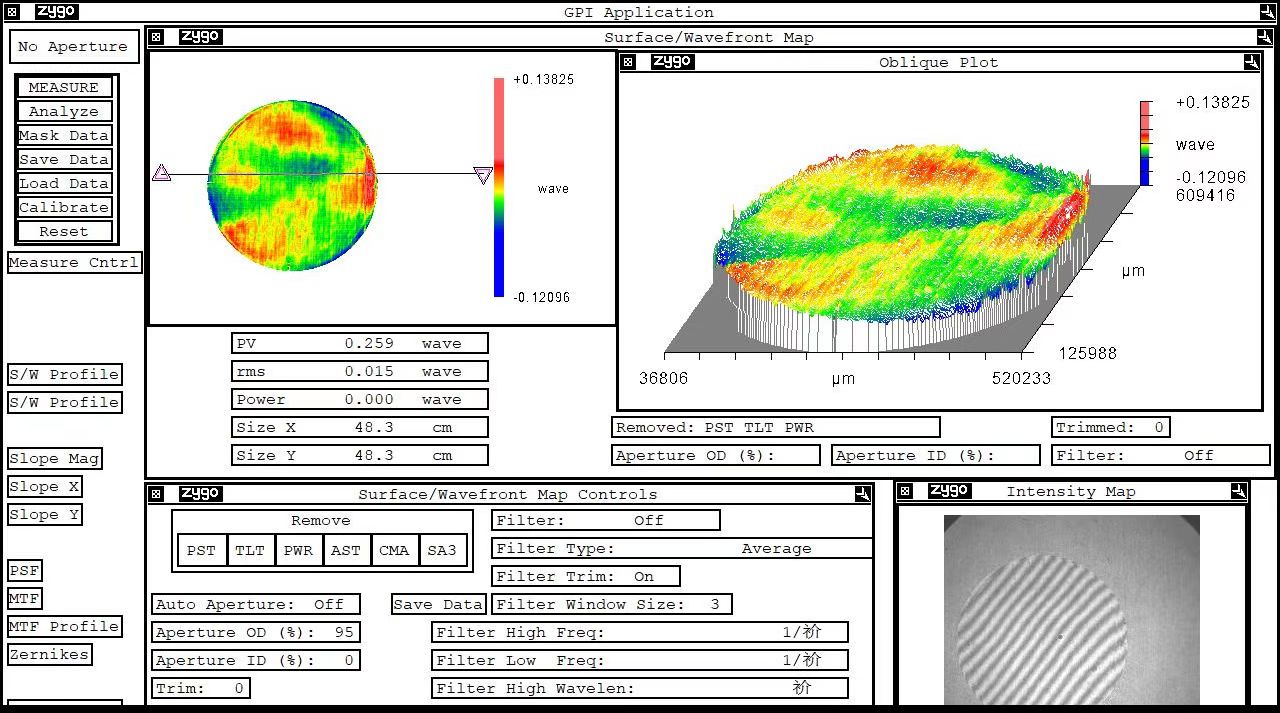Toggle PST removal in Remove box
The image size is (1280, 713).
(201, 550)
